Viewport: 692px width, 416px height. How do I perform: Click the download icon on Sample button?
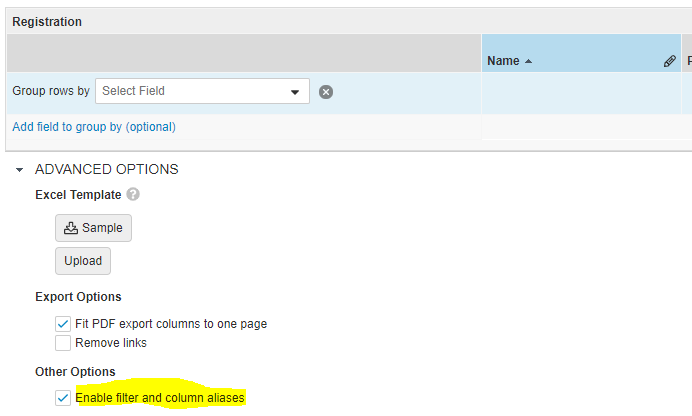pos(71,228)
